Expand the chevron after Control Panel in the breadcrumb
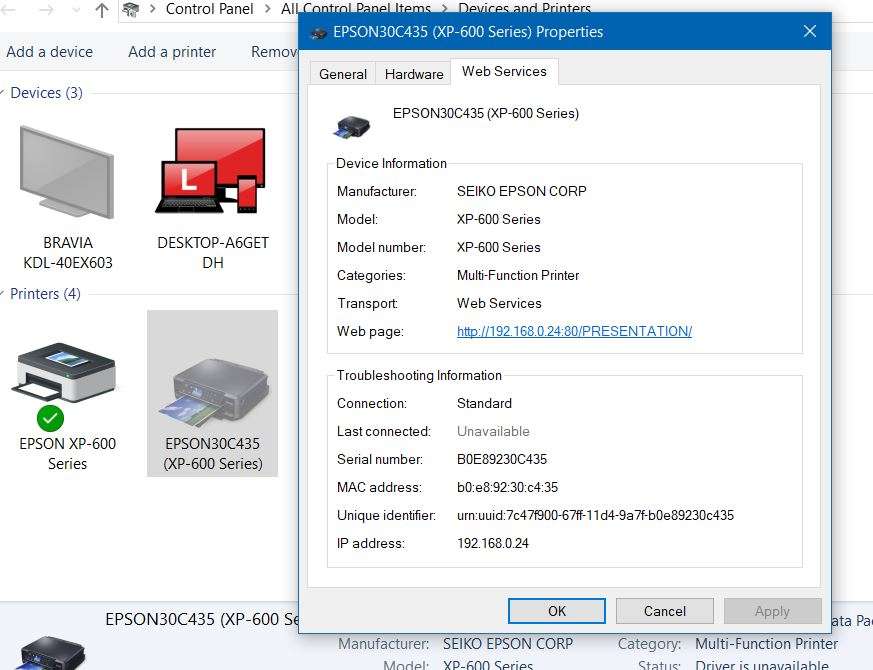Viewport: 873px width, 670px height. click(x=268, y=9)
